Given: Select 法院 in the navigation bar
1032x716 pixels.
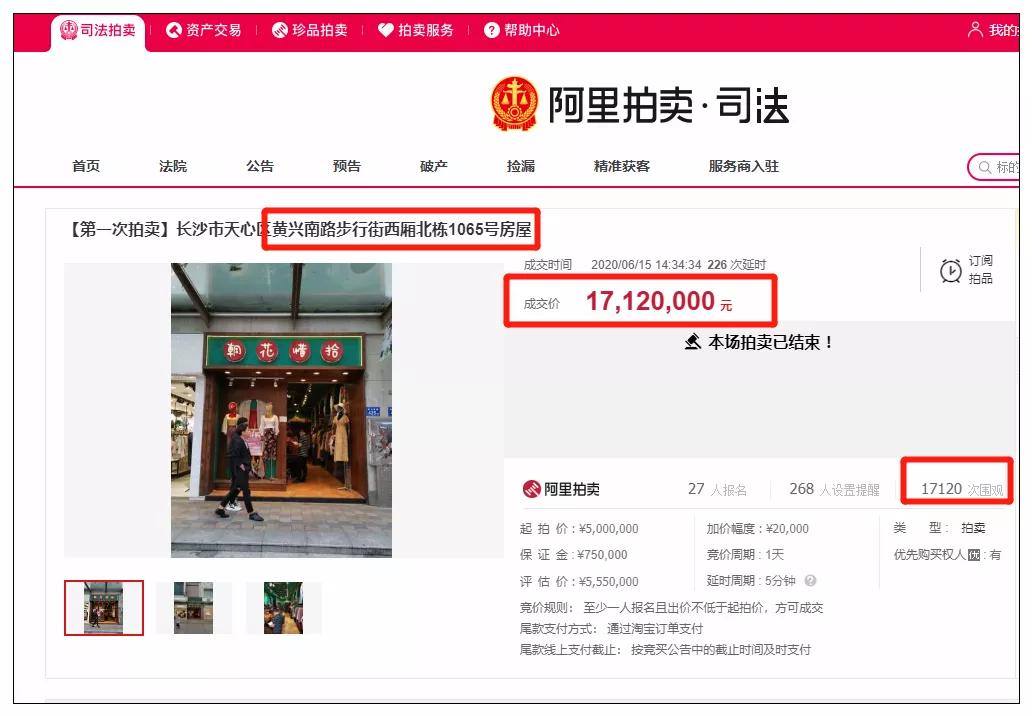Looking at the screenshot, I should pyautogui.click(x=172, y=166).
